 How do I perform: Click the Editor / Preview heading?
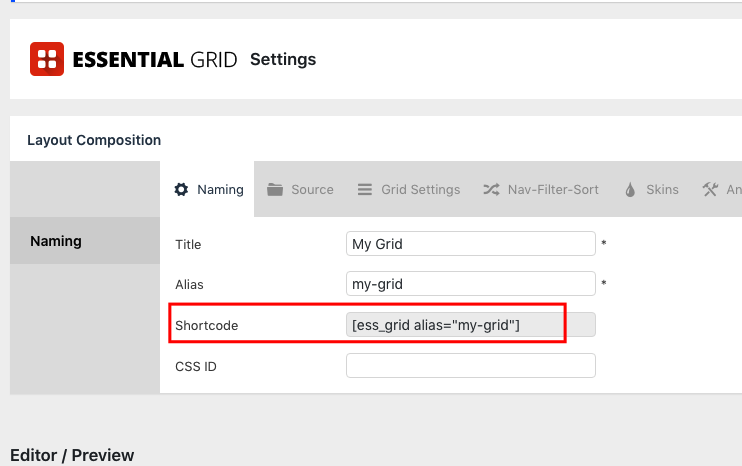tap(72, 455)
